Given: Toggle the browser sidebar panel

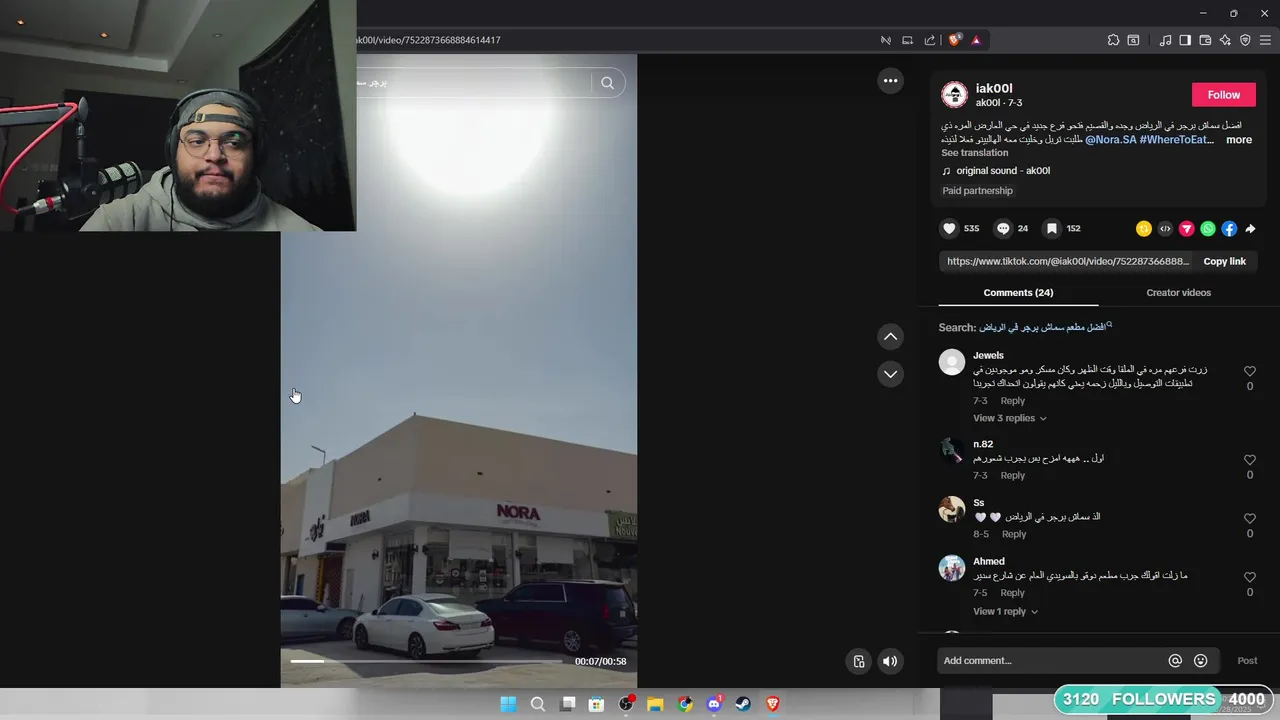Looking at the screenshot, I should [x=1185, y=40].
